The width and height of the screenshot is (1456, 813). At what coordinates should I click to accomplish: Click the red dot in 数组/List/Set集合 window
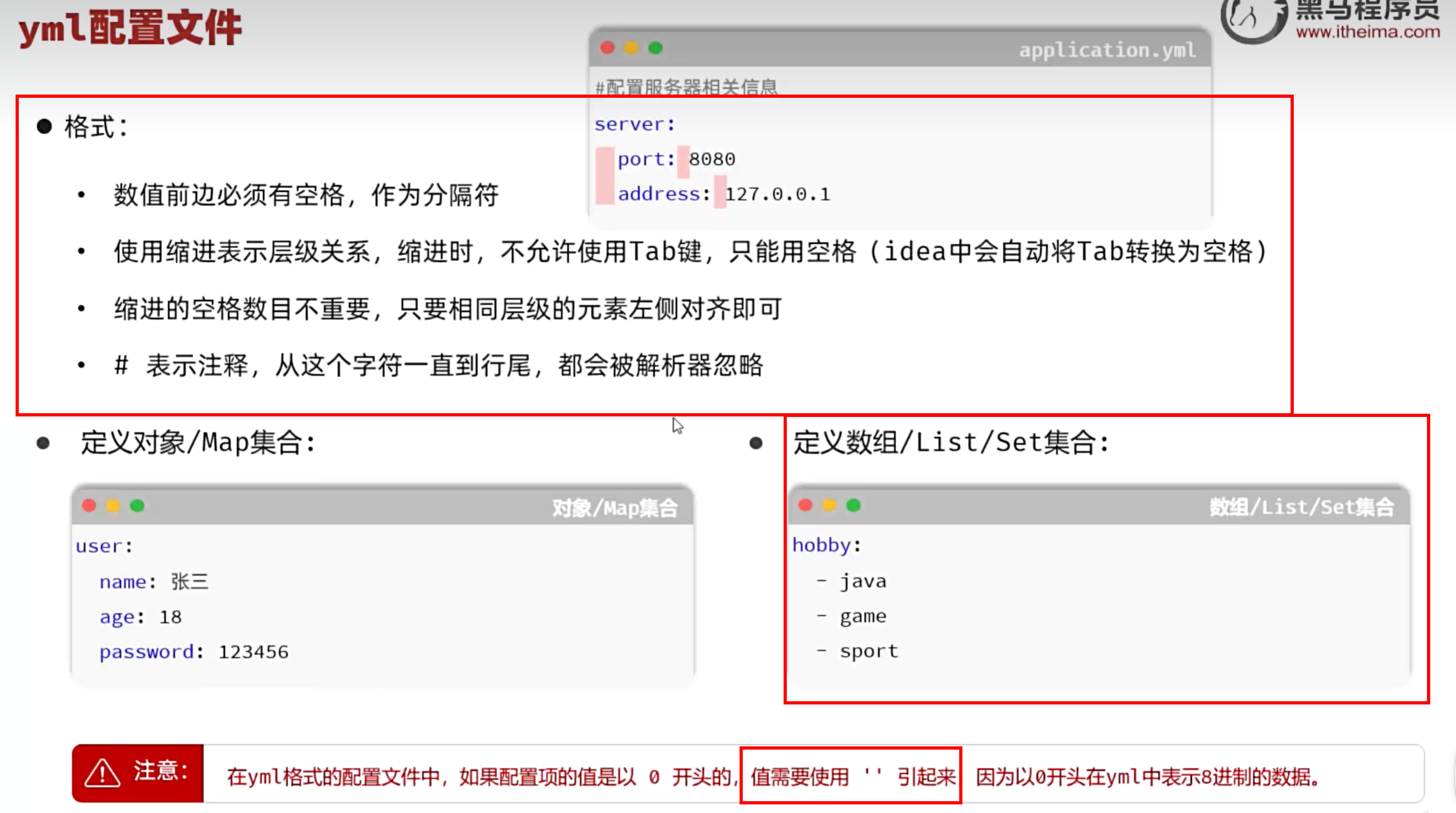(x=806, y=505)
